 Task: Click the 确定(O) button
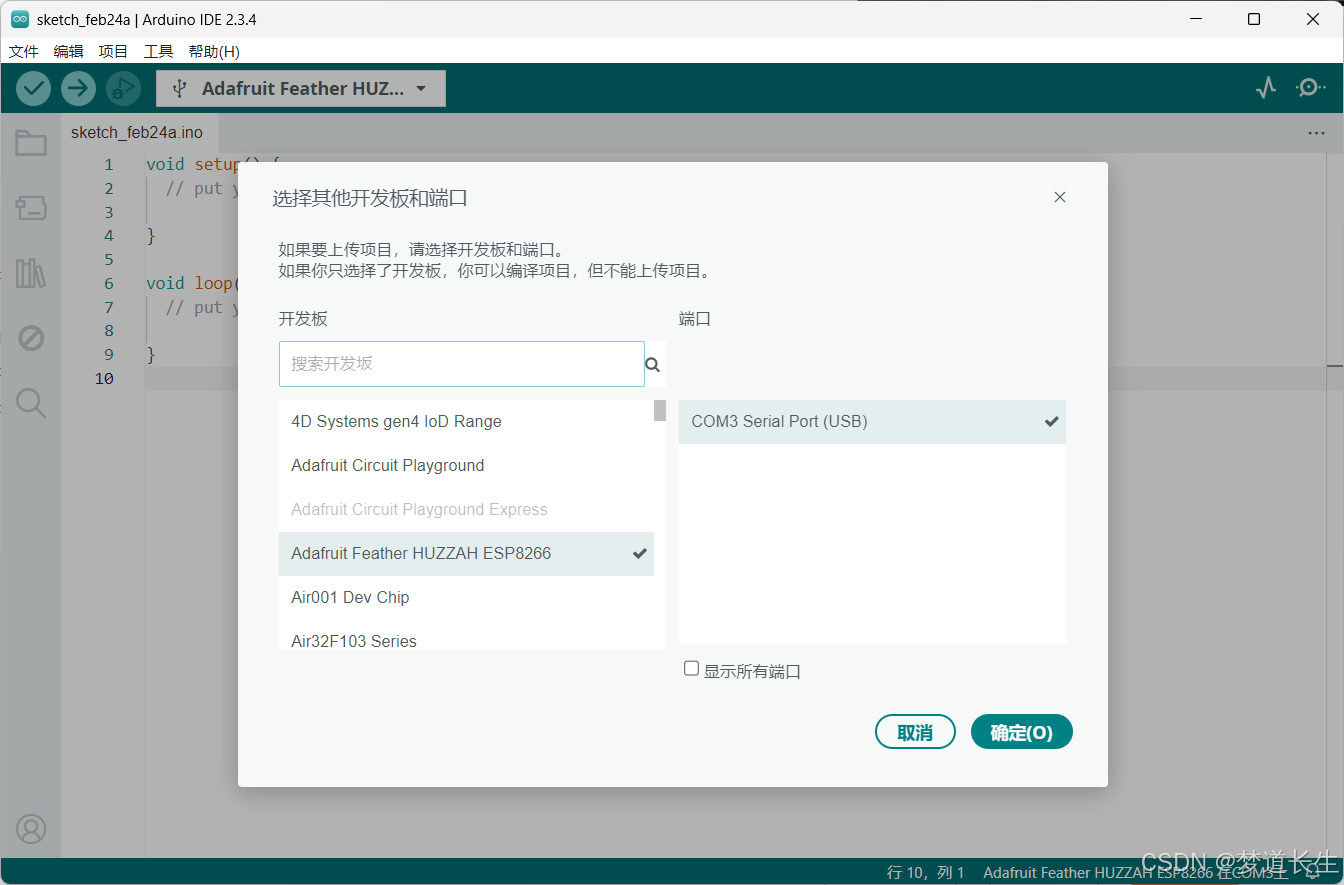click(1021, 732)
